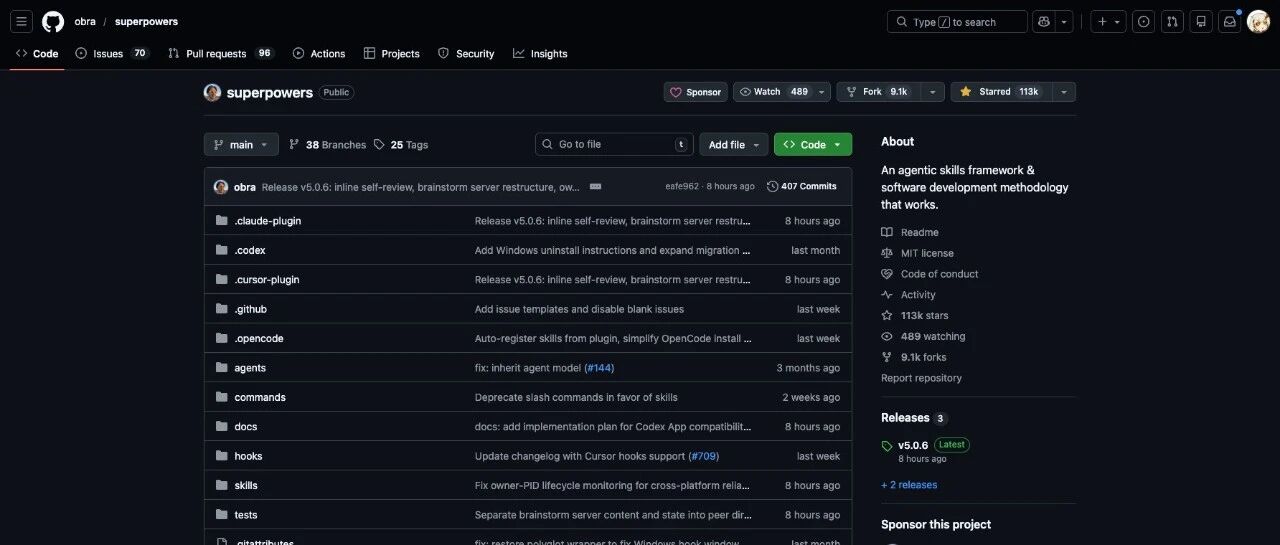Screen dimensions: 1280x545
Task: Open the main branch selector dropdown
Action: click(x=241, y=145)
